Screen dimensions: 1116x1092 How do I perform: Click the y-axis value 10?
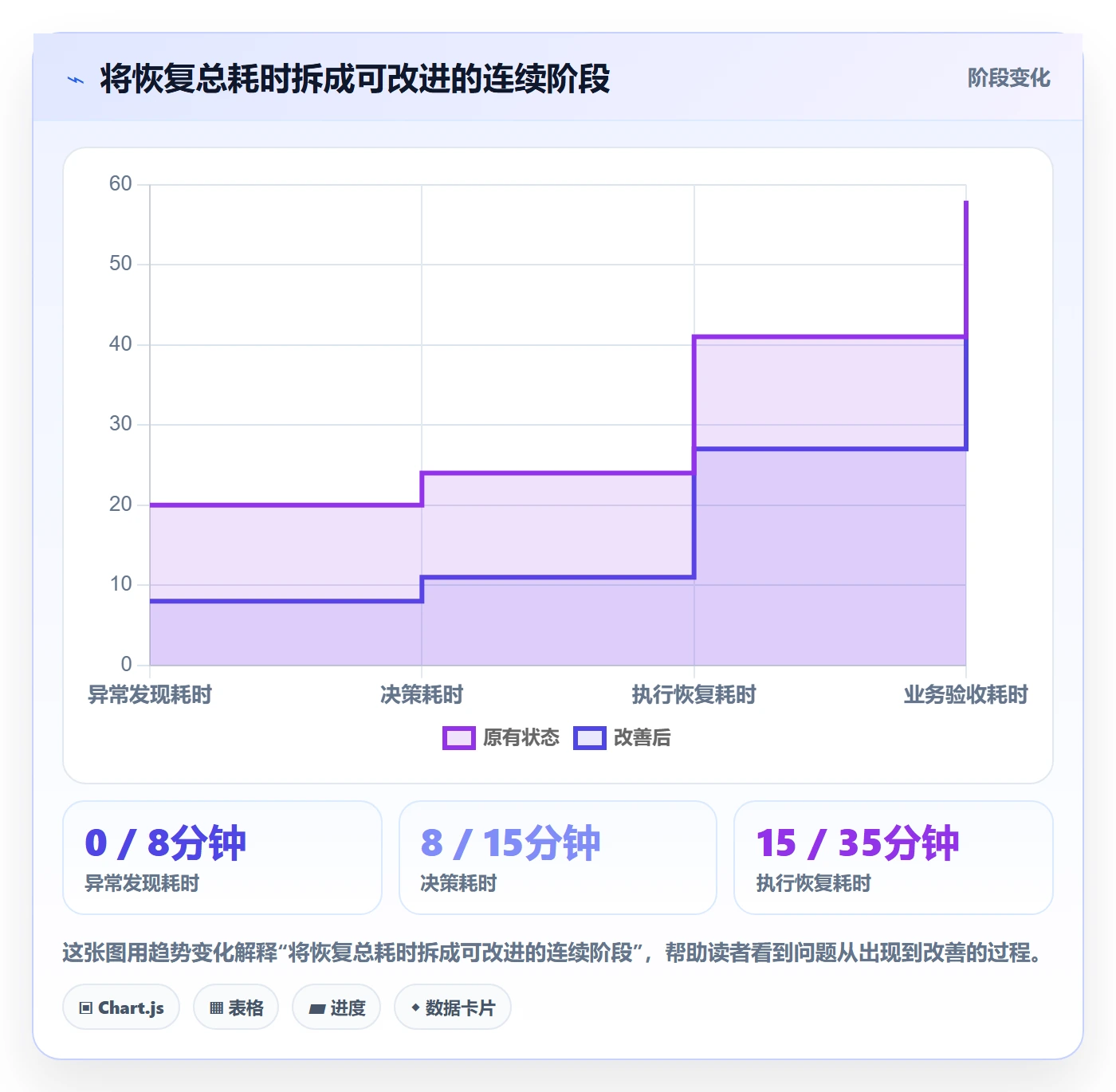click(120, 584)
